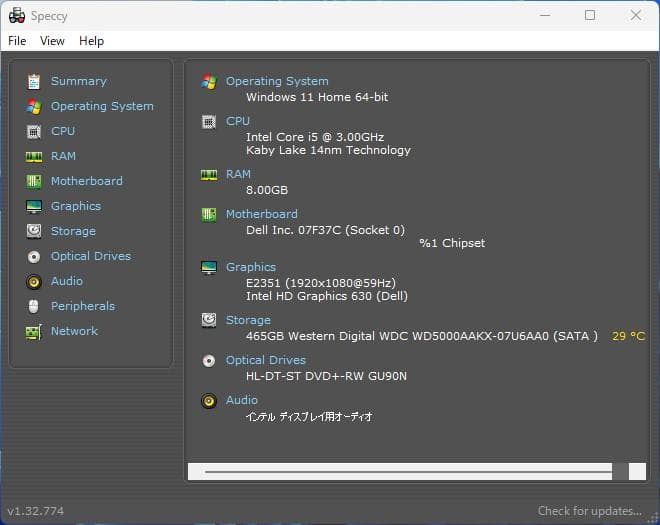660x525 pixels.
Task: Maximize the Speccy window
Action: pos(590,16)
